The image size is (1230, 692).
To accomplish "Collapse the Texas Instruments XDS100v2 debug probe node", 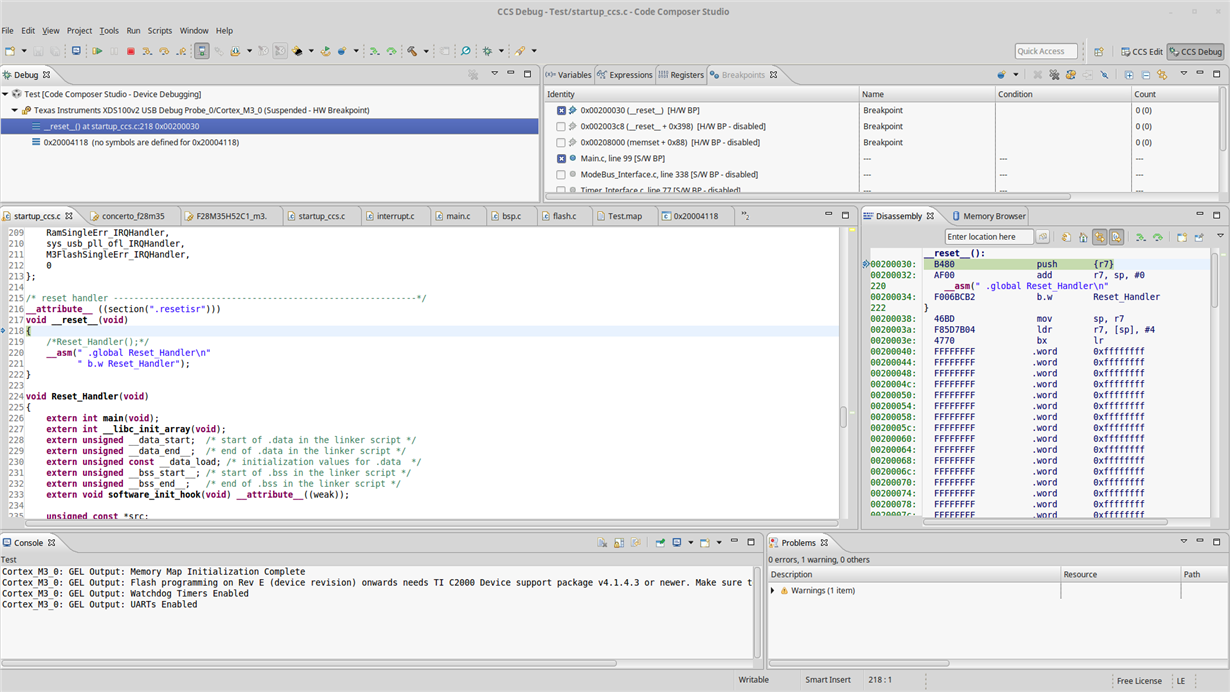I will tap(15, 110).
